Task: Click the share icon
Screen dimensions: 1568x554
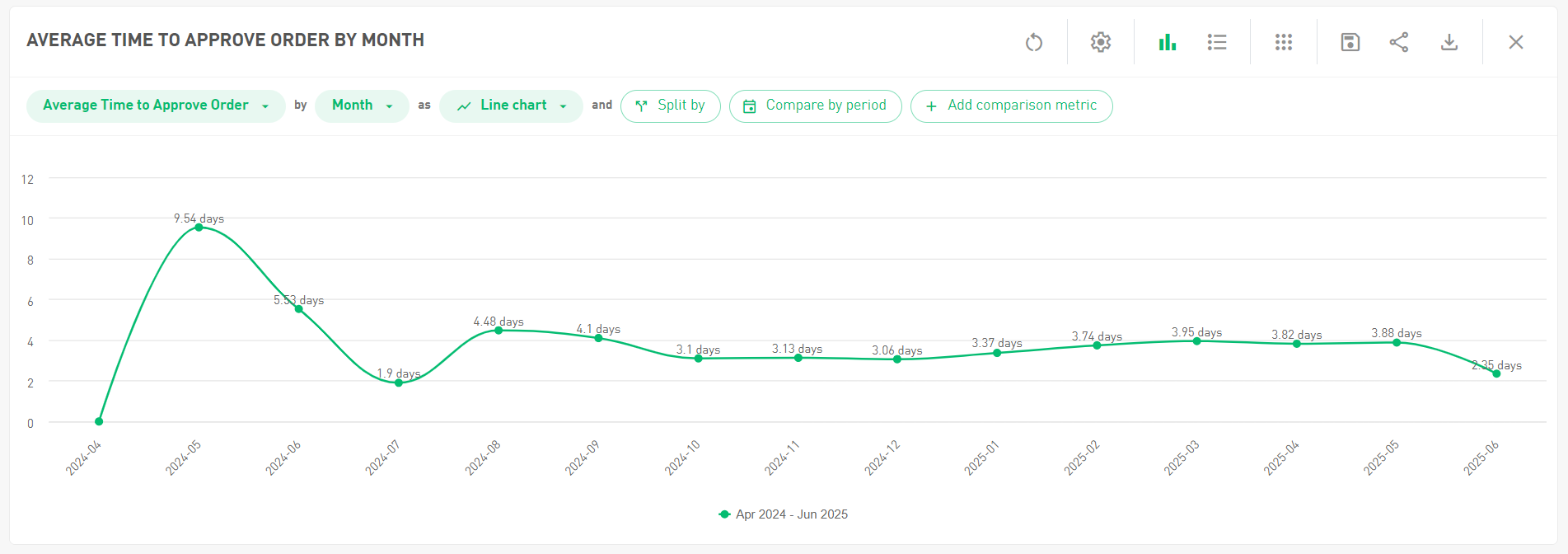Action: (x=1398, y=42)
